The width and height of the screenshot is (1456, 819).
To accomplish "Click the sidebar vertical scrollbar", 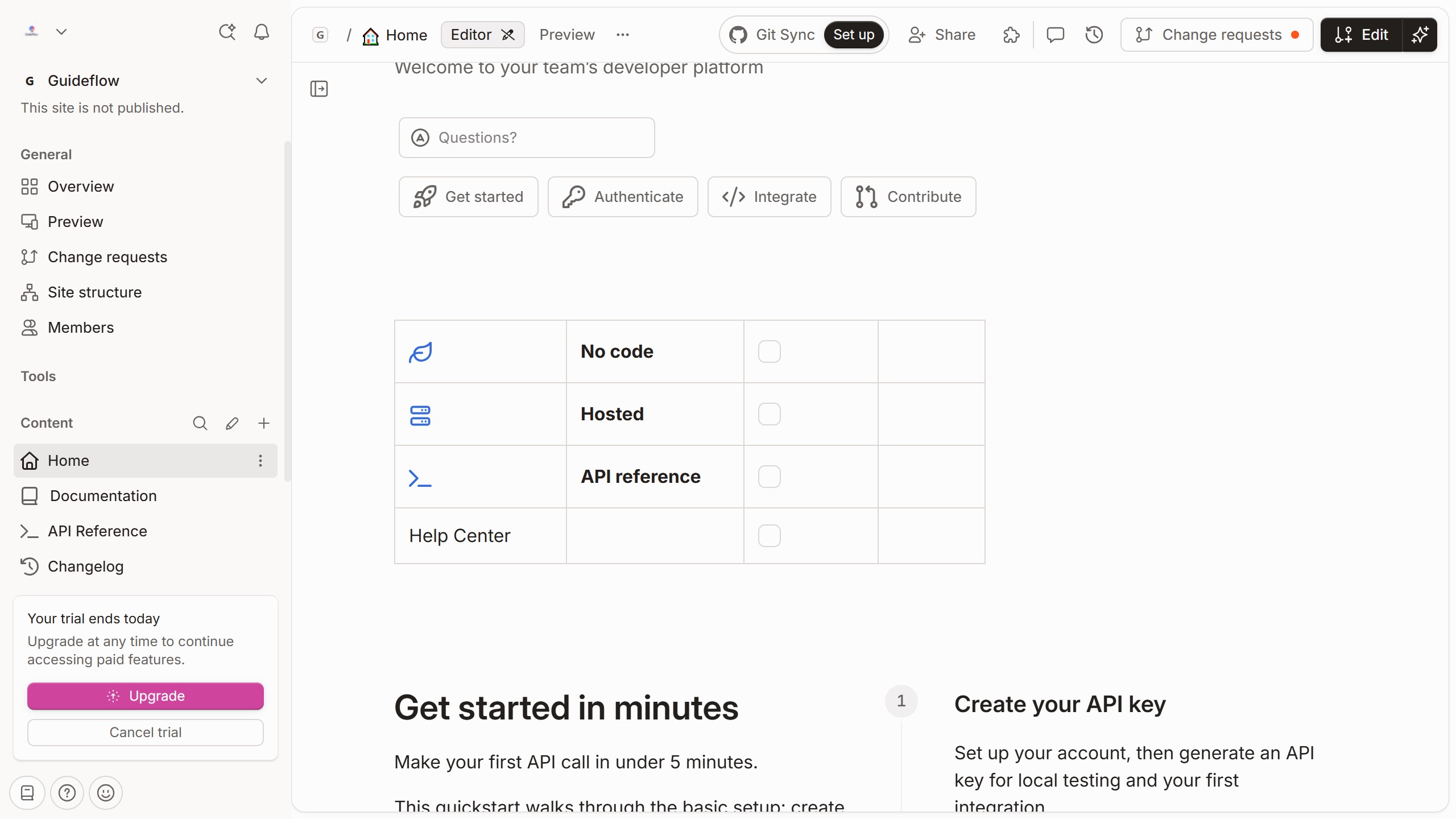I will [x=288, y=311].
